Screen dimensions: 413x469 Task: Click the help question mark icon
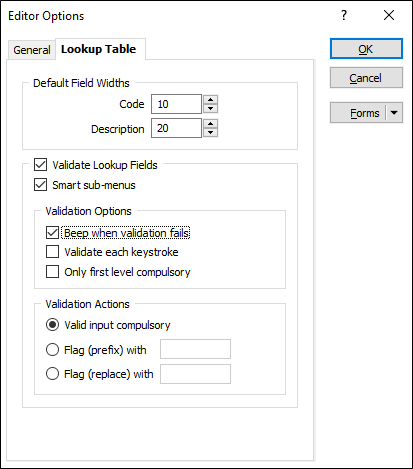tap(344, 15)
